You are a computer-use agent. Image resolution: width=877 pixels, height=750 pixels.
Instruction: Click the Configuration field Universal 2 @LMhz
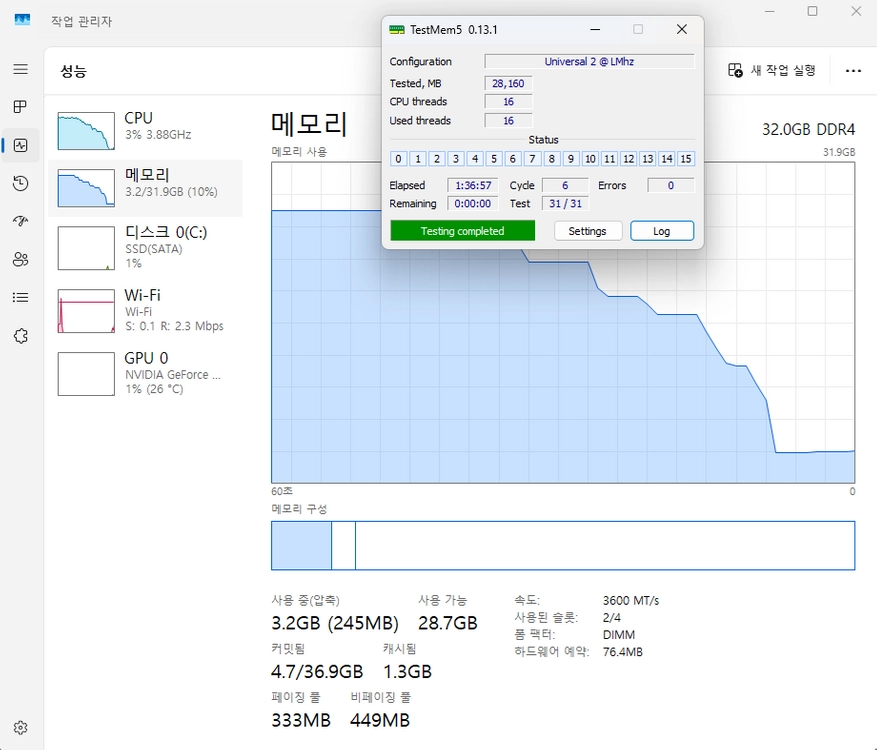[590, 62]
